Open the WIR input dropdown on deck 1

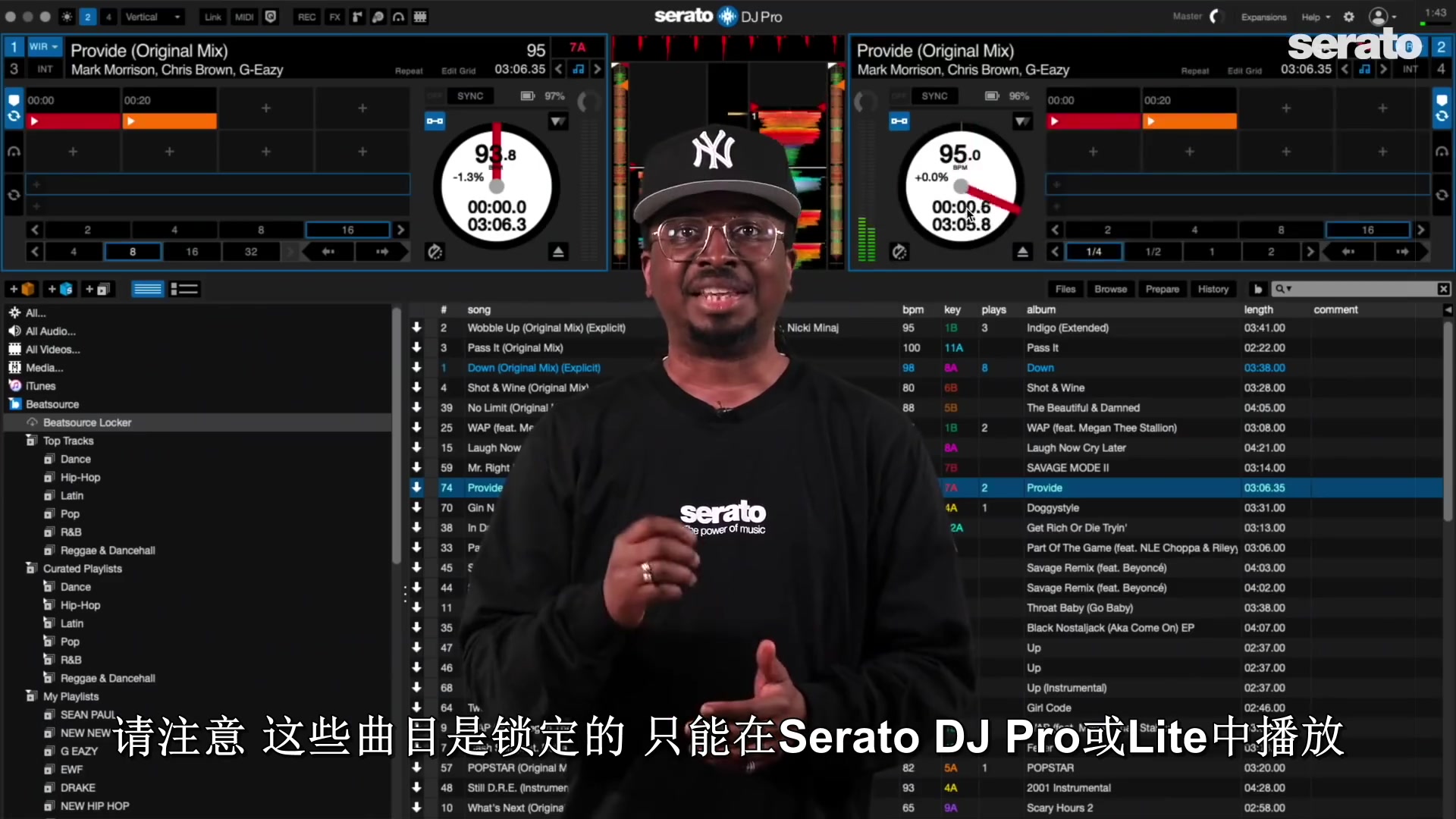coord(43,46)
